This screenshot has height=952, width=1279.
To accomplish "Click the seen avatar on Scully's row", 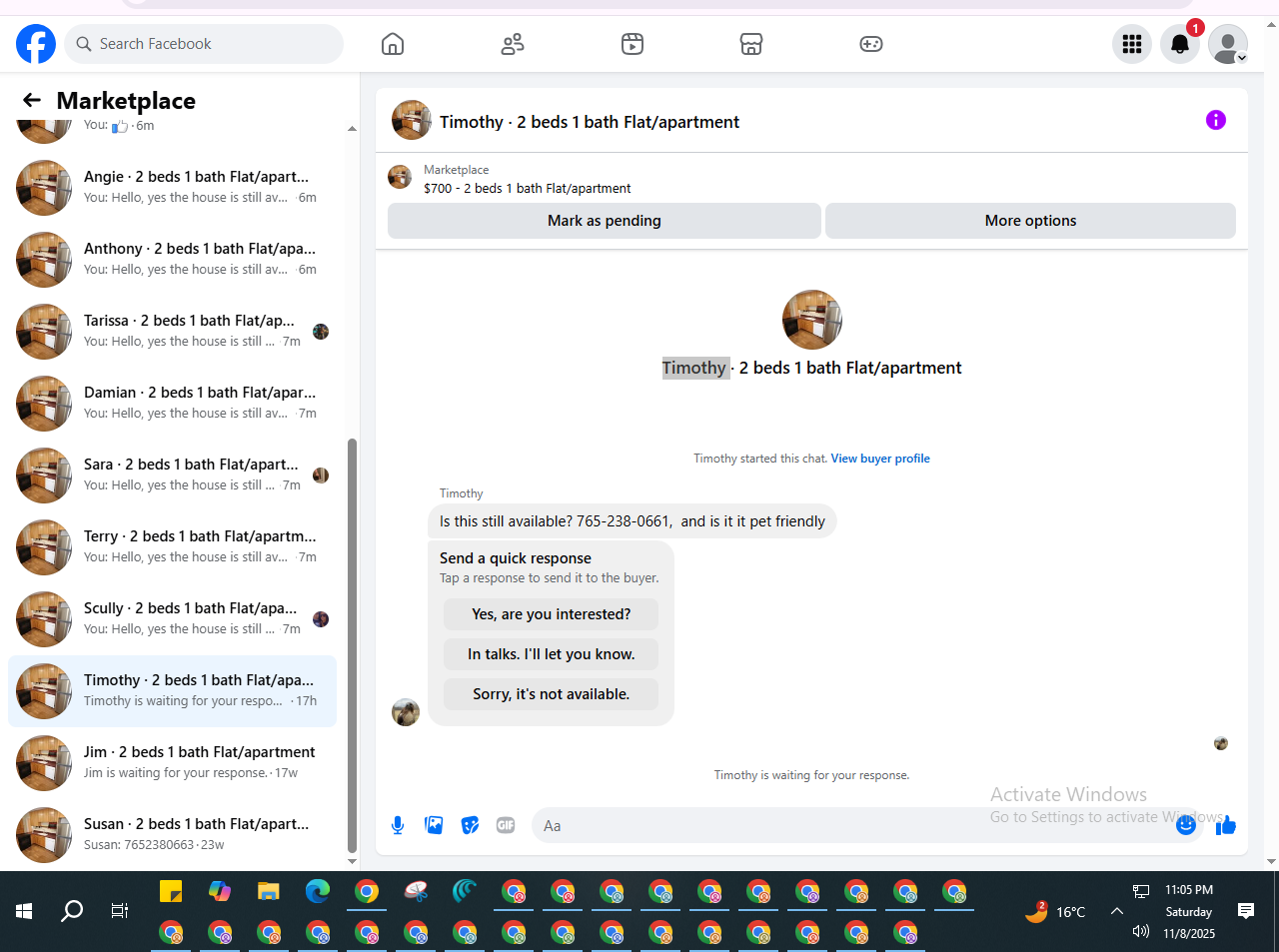I will pyautogui.click(x=321, y=619).
